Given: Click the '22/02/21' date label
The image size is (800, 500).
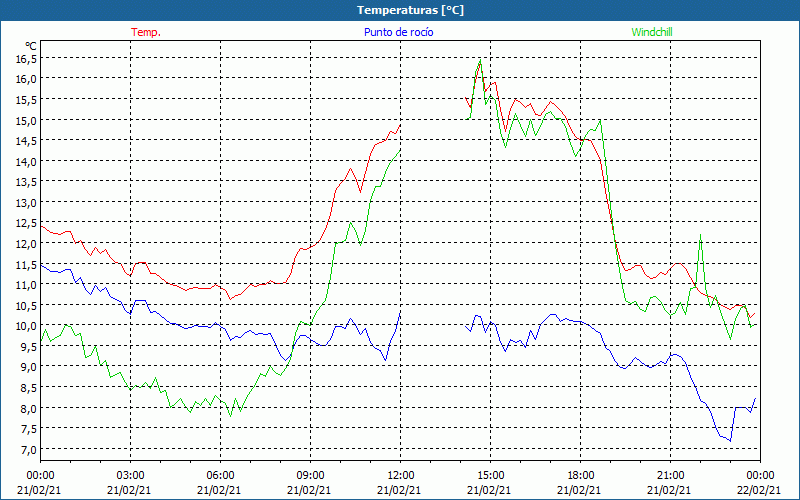Looking at the screenshot, I should coord(759,490).
